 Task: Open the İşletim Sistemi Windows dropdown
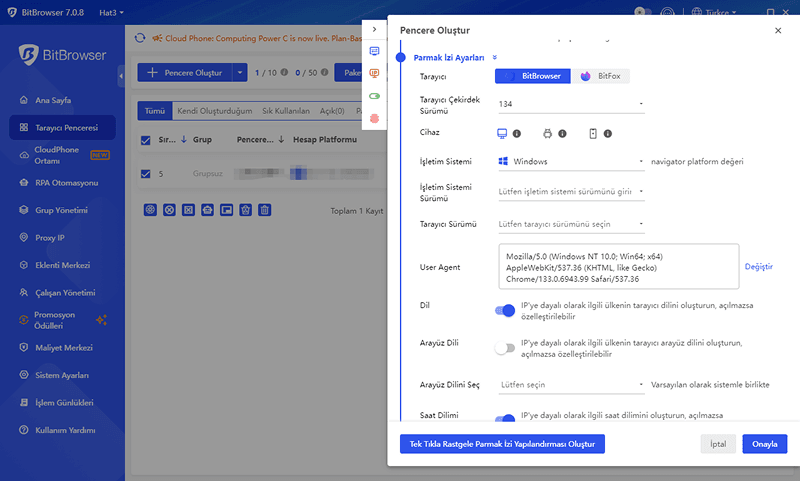[570, 161]
